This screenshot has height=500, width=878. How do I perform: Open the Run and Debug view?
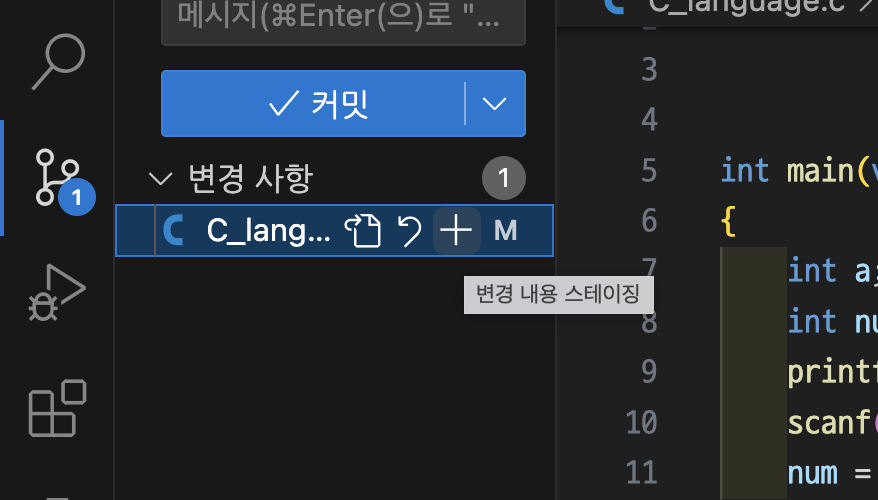(x=57, y=293)
